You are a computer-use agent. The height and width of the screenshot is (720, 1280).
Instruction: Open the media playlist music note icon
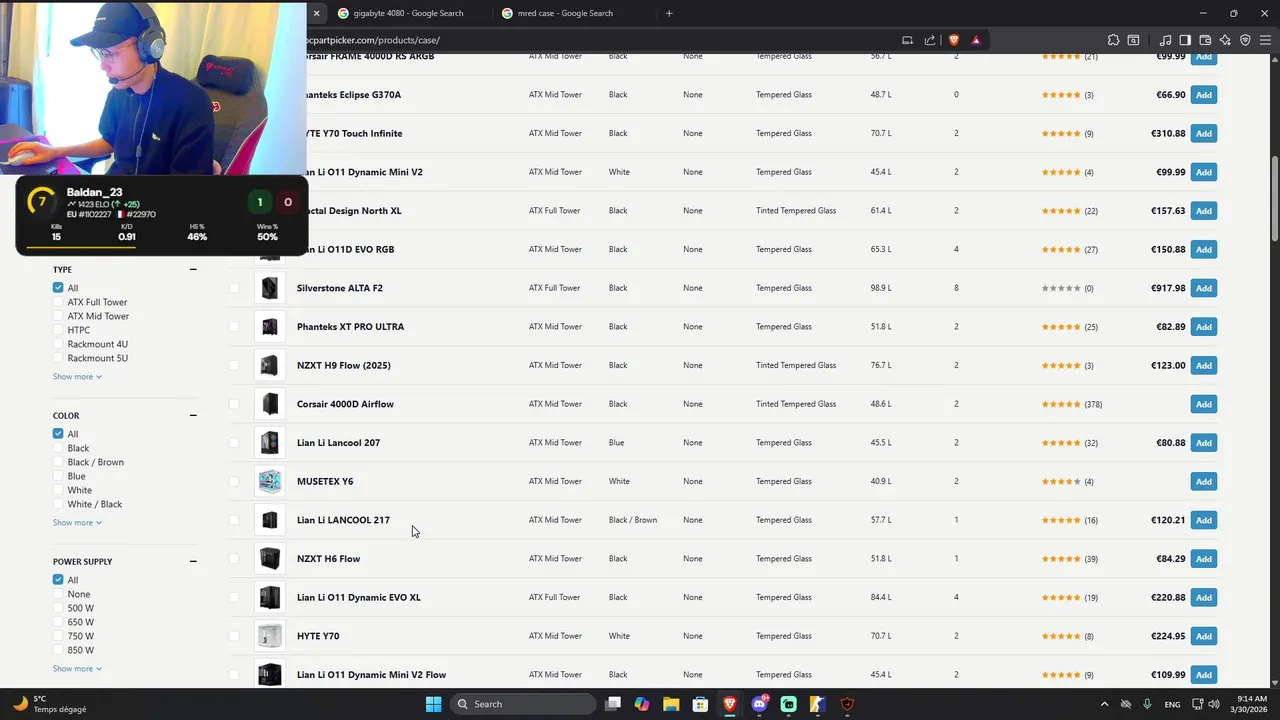click(1165, 40)
